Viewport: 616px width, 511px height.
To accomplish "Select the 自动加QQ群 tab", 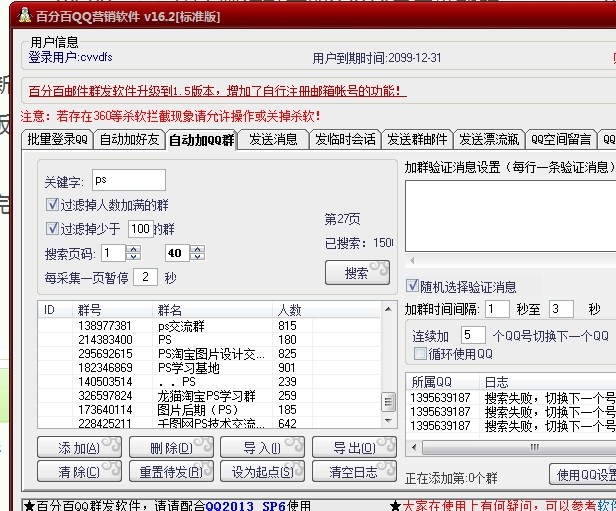I will 201,140.
